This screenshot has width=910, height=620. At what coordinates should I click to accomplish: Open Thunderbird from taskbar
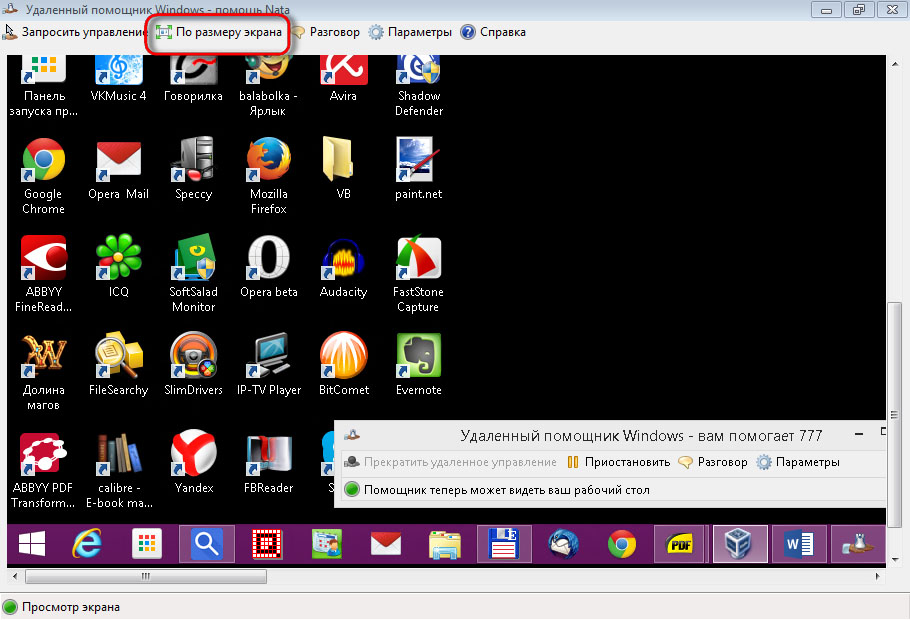click(563, 545)
